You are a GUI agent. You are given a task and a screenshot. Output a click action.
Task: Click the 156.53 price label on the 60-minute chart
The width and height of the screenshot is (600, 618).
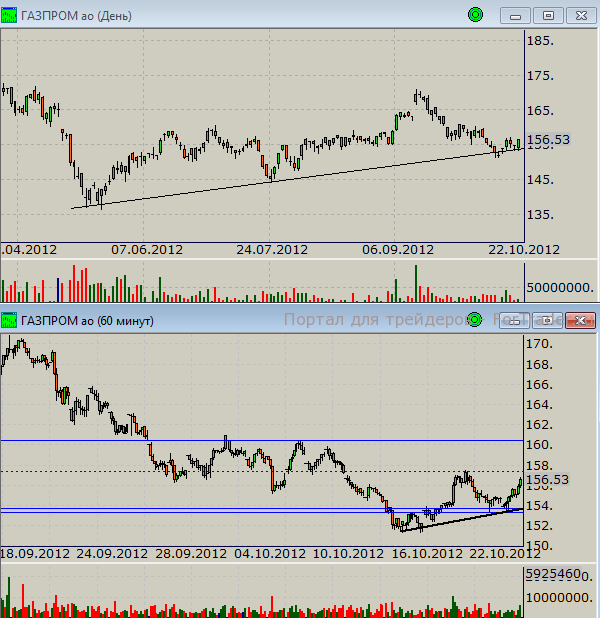548,480
